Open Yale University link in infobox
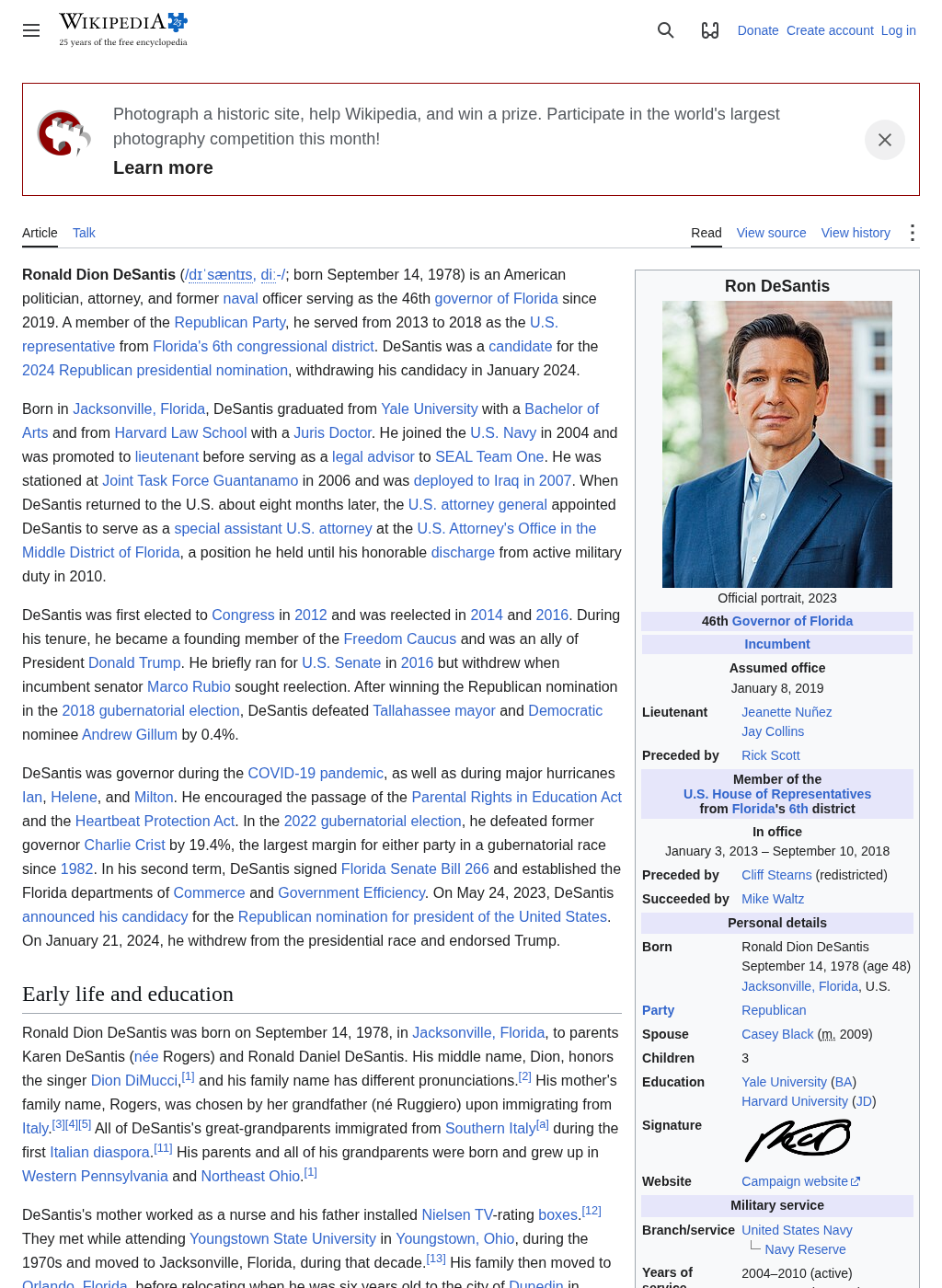Viewport: 942px width, 1288px height. [784, 1082]
